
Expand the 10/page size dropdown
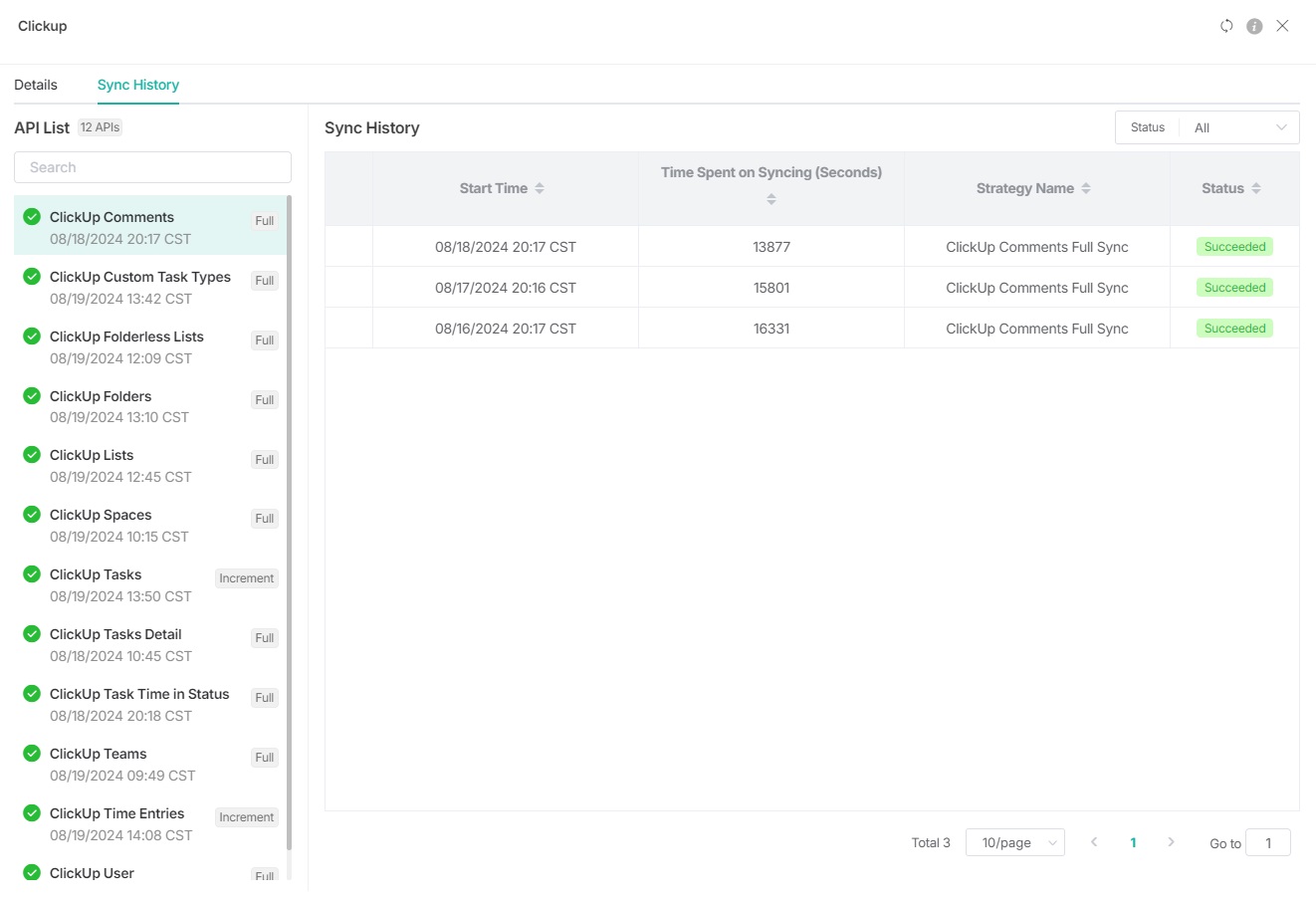coord(1014,842)
